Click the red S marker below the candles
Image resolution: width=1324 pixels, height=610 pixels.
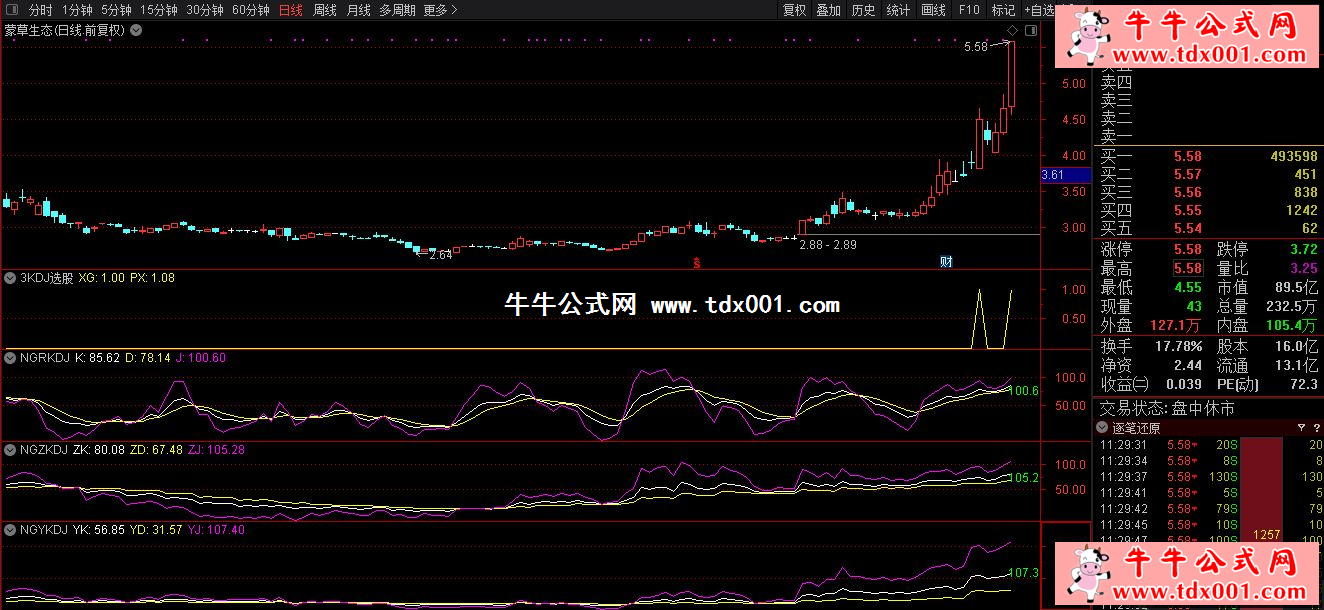pyautogui.click(x=697, y=263)
